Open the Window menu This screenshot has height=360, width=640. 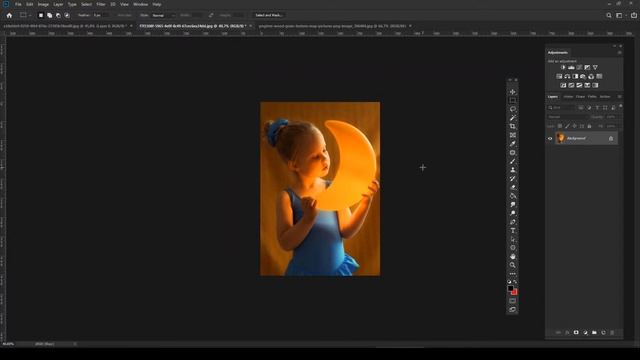pyautogui.click(x=140, y=4)
